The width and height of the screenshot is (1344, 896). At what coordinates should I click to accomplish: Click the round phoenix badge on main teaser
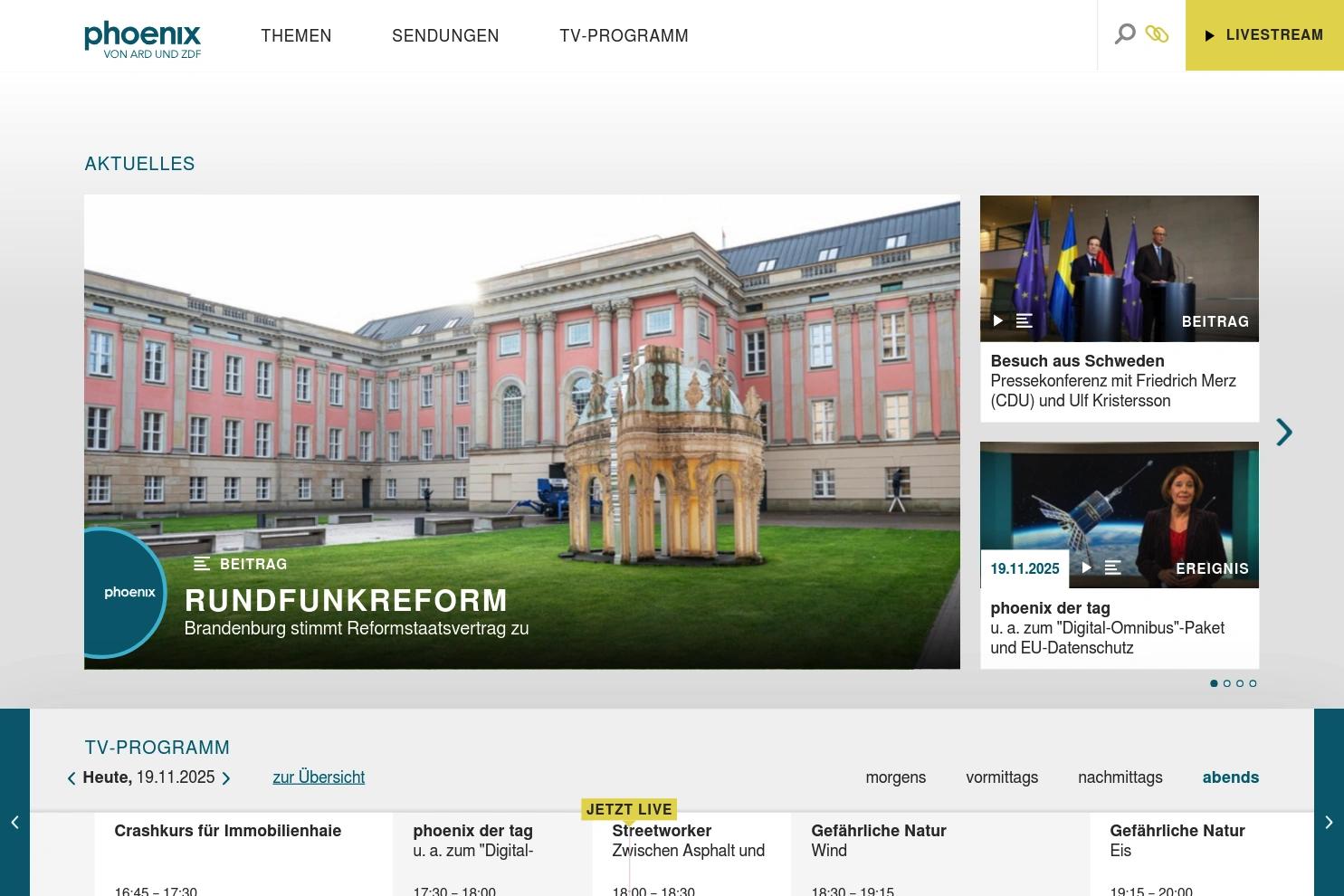coord(125,593)
